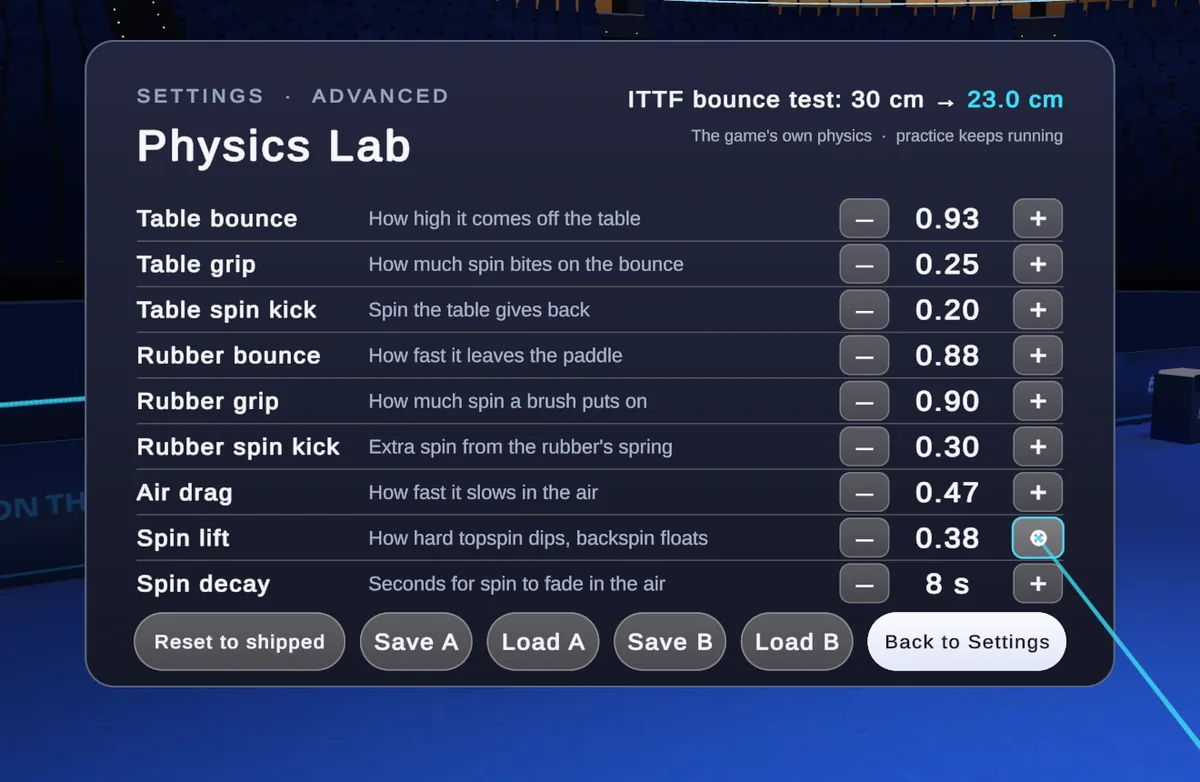Click the Rubber grip label
The height and width of the screenshot is (782, 1200).
pyautogui.click(x=208, y=402)
